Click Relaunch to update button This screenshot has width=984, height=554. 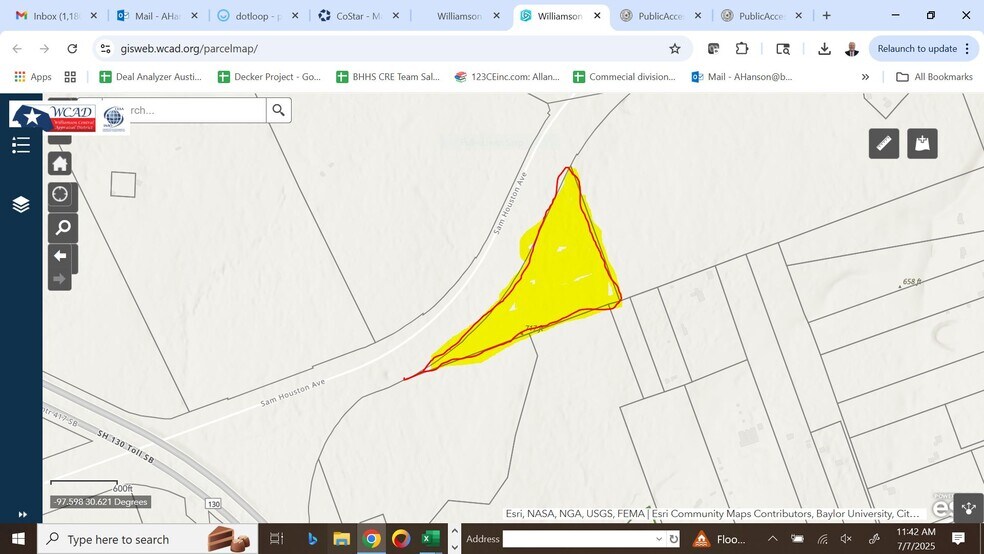coord(917,48)
